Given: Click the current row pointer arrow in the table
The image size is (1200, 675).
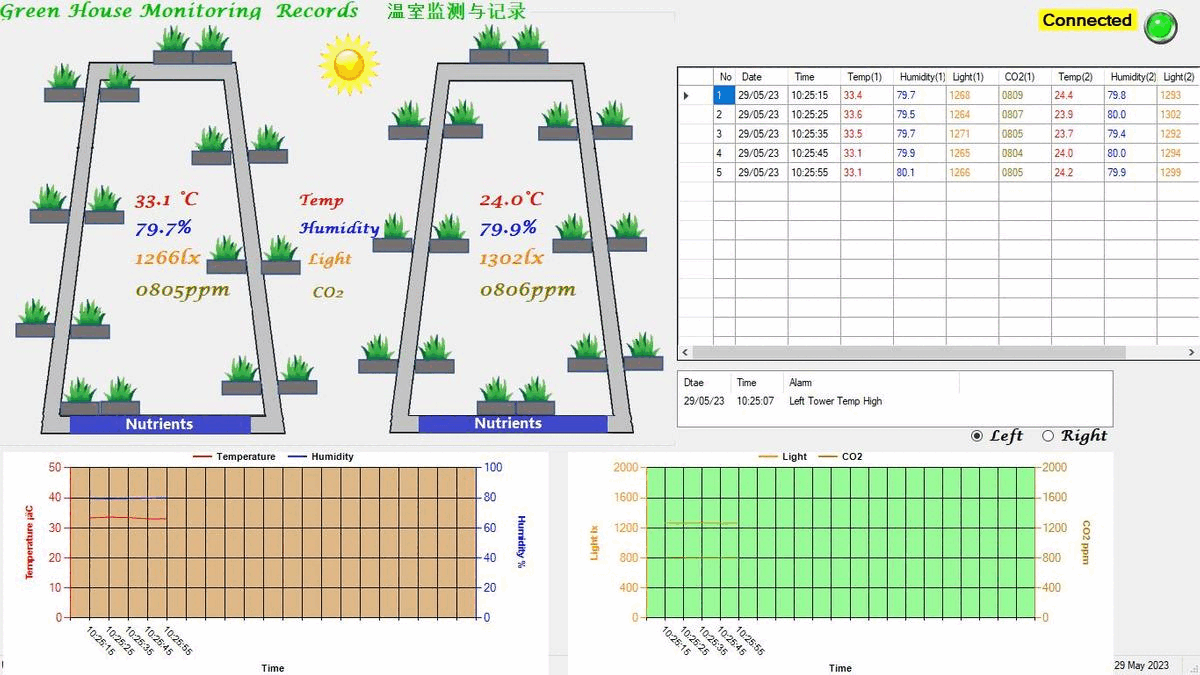Looking at the screenshot, I should [x=686, y=96].
